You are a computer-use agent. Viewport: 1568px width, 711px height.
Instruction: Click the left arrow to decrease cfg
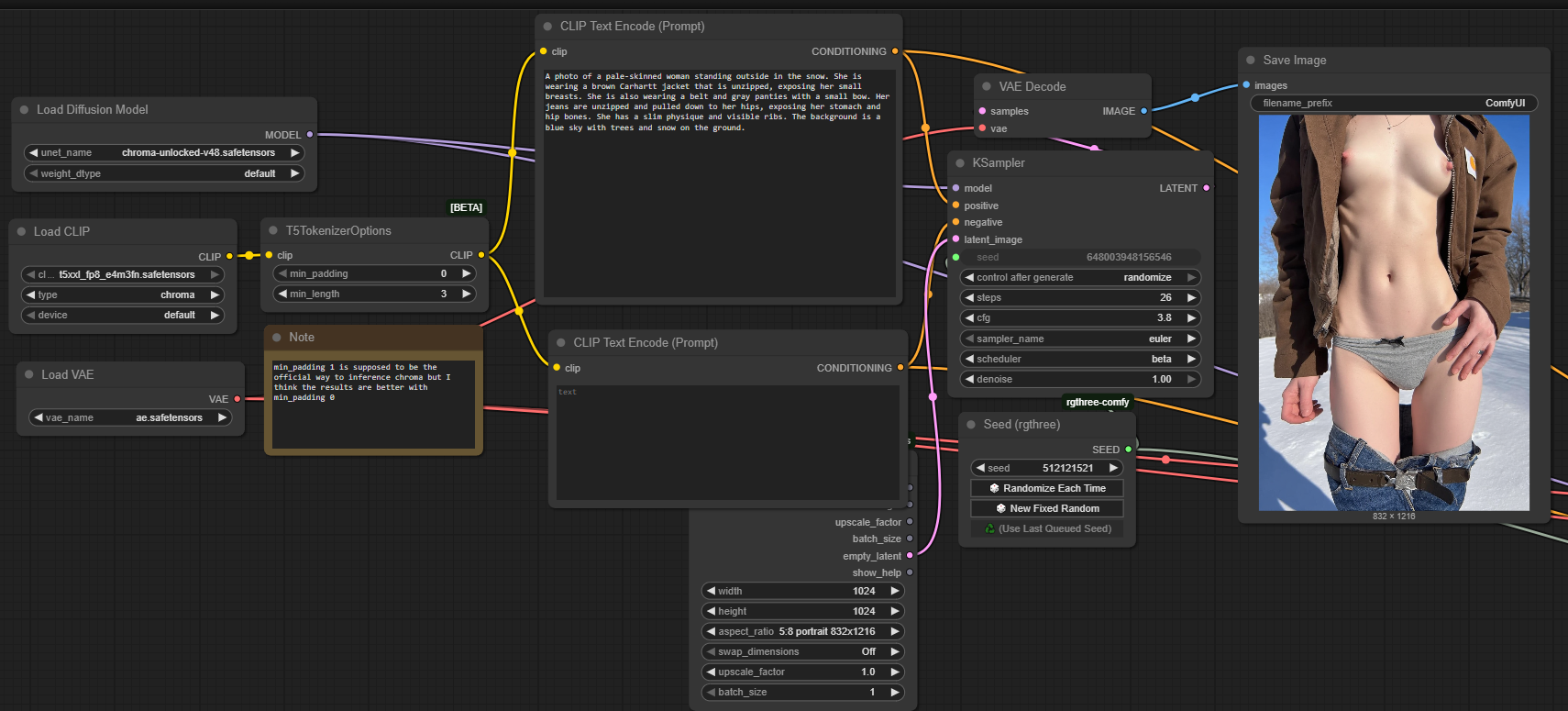969,317
